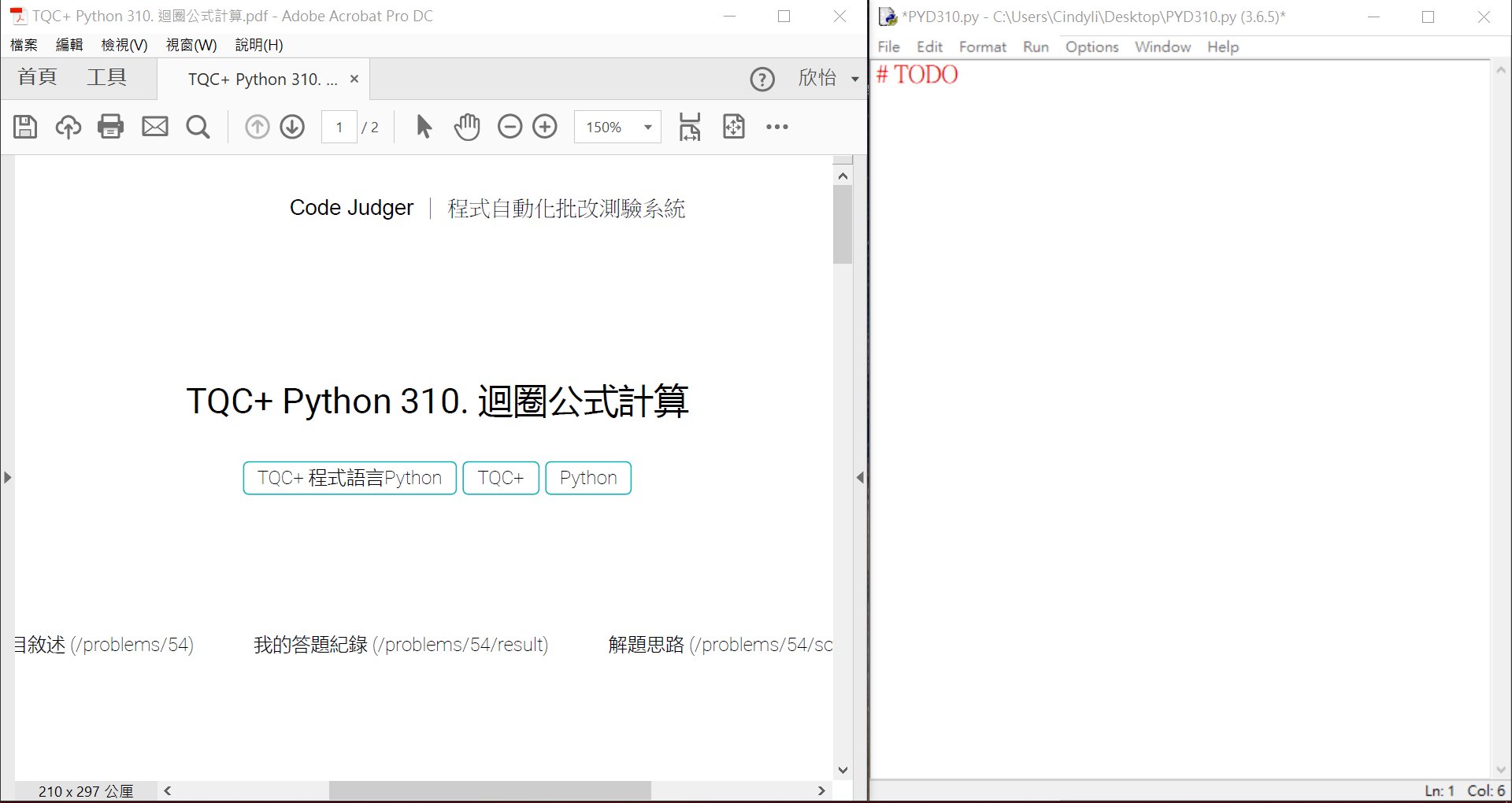Close the TQC+ Python 310 document tab
1512x803 pixels.
pos(354,79)
